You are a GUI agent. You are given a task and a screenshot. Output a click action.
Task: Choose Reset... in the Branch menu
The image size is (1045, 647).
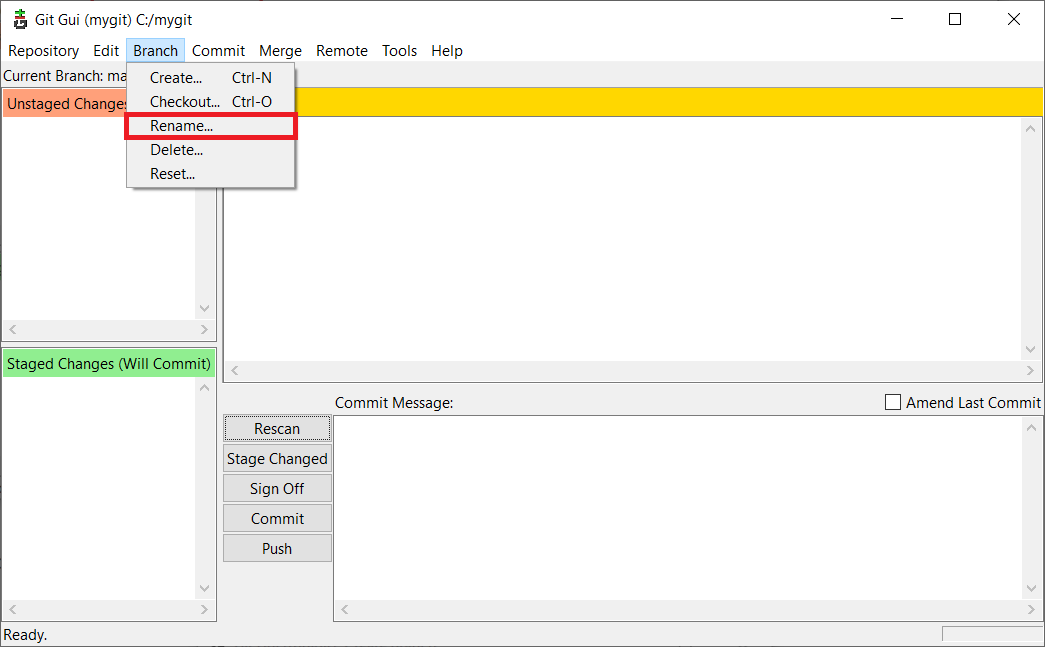click(x=172, y=174)
